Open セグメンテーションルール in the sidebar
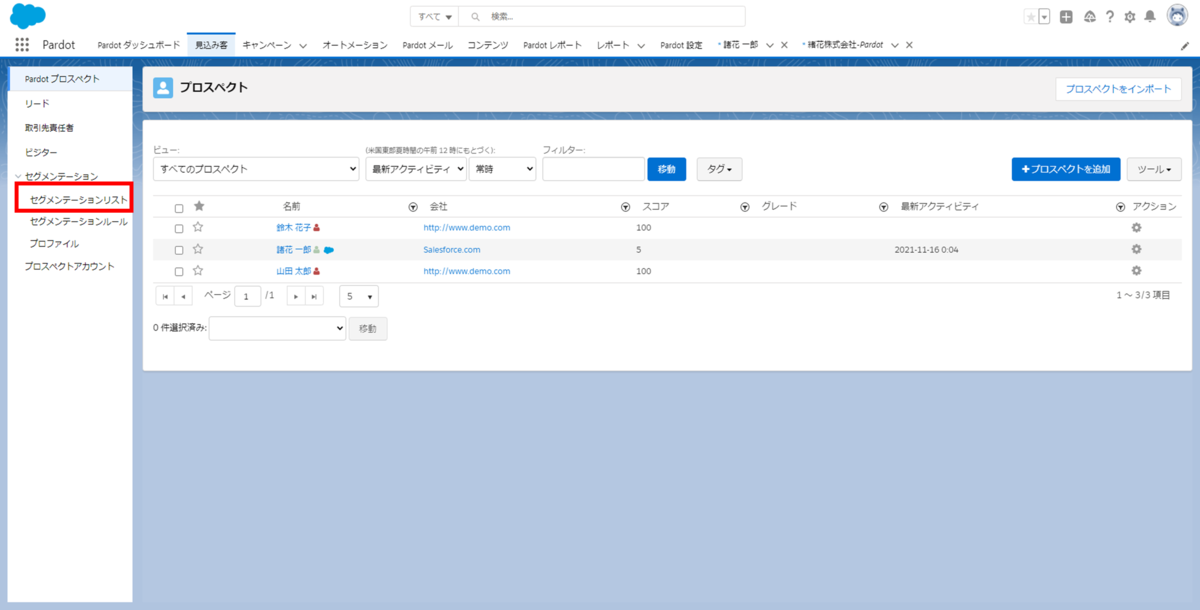This screenshot has height=610, width=1200. point(79,222)
